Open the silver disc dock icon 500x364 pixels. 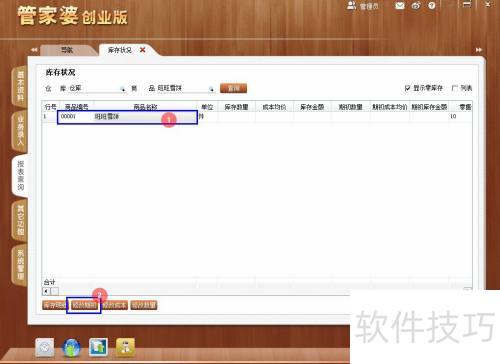click(x=45, y=348)
